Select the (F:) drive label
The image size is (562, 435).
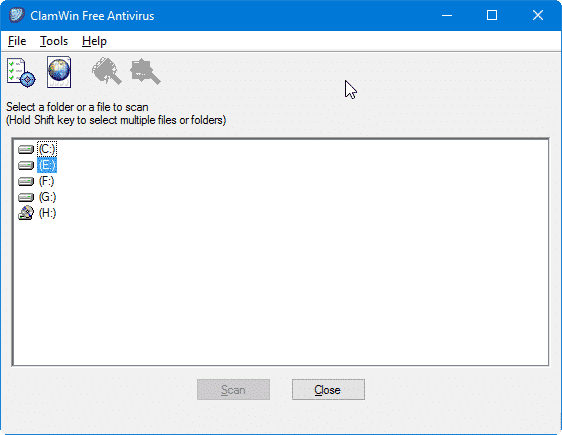[47, 181]
